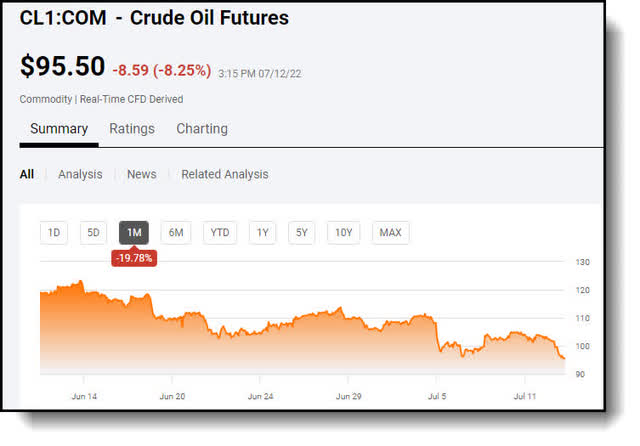Viewport: 640px width, 446px height.
Task: Filter by Analysis
Action: (x=80, y=174)
